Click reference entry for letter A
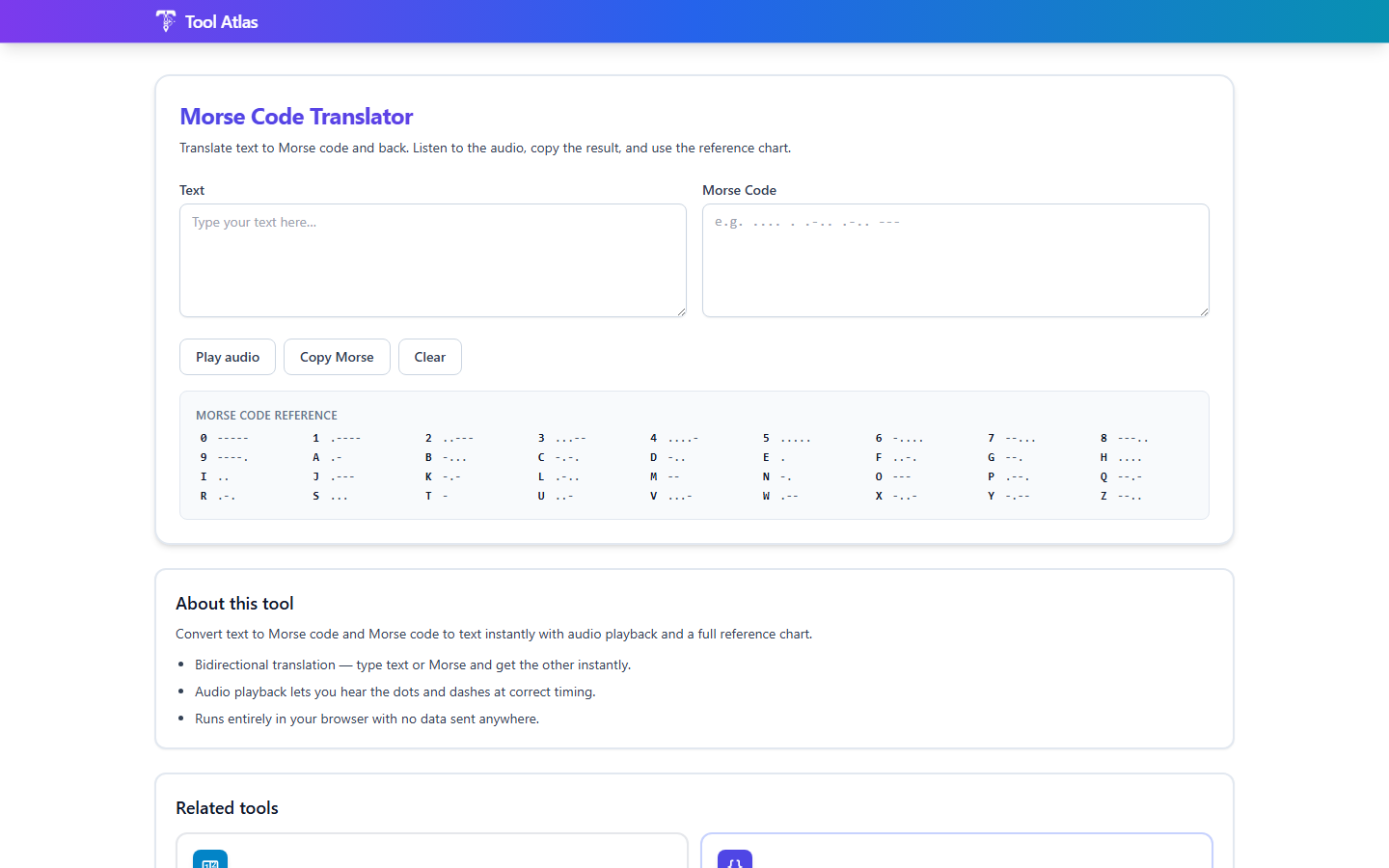 [327, 457]
